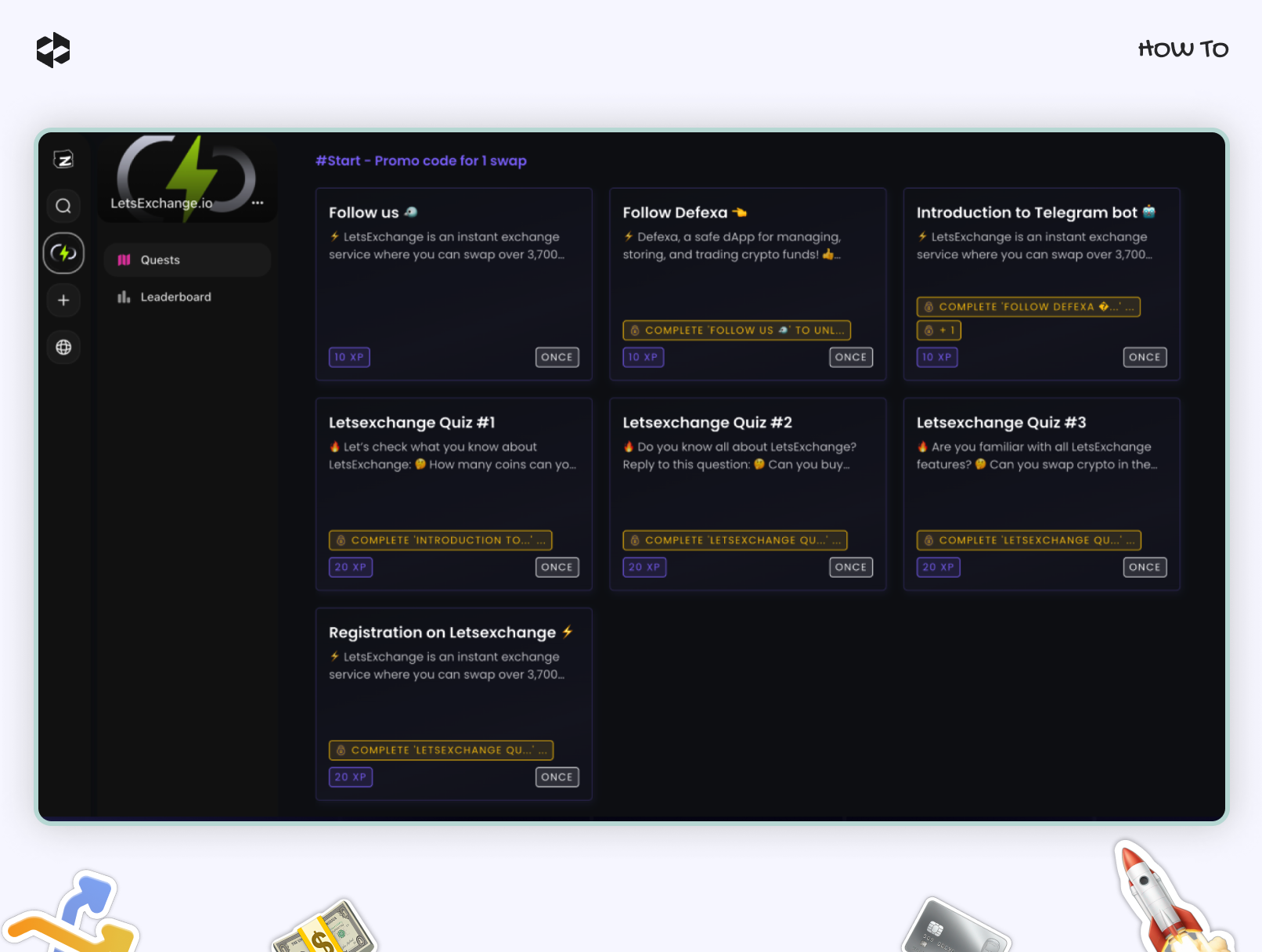This screenshot has width=1262, height=952.
Task: Click the "Complete 'Follow us'" unlock requirement
Action: coord(737,330)
